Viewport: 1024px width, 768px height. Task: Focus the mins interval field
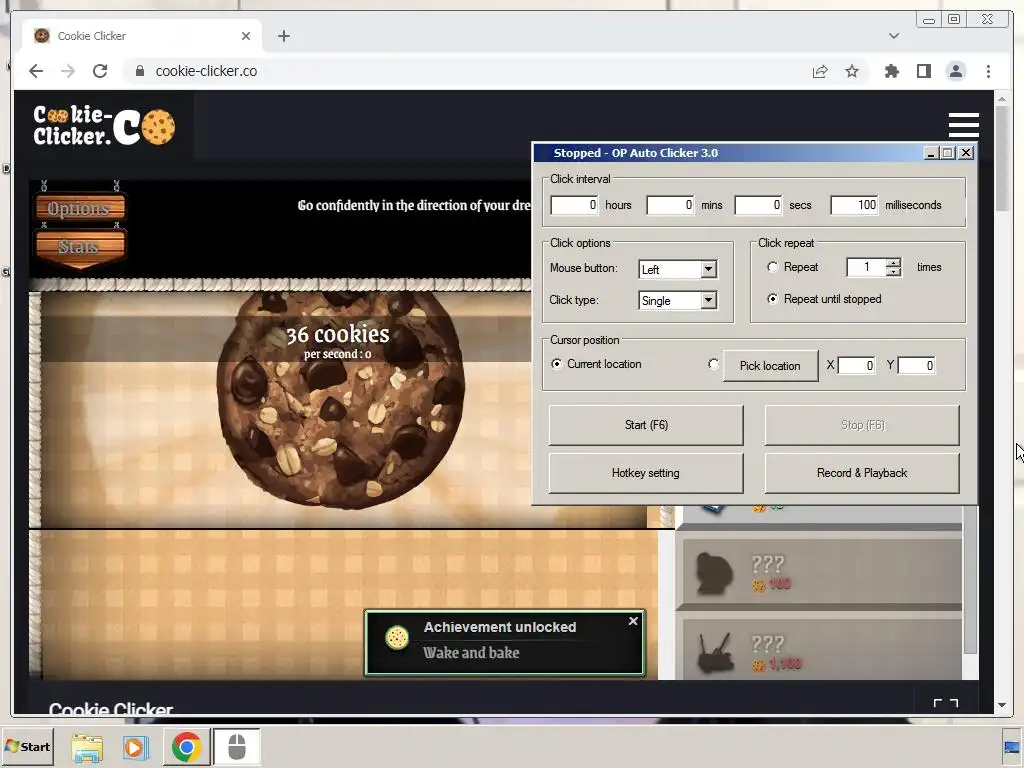pyautogui.click(x=670, y=205)
